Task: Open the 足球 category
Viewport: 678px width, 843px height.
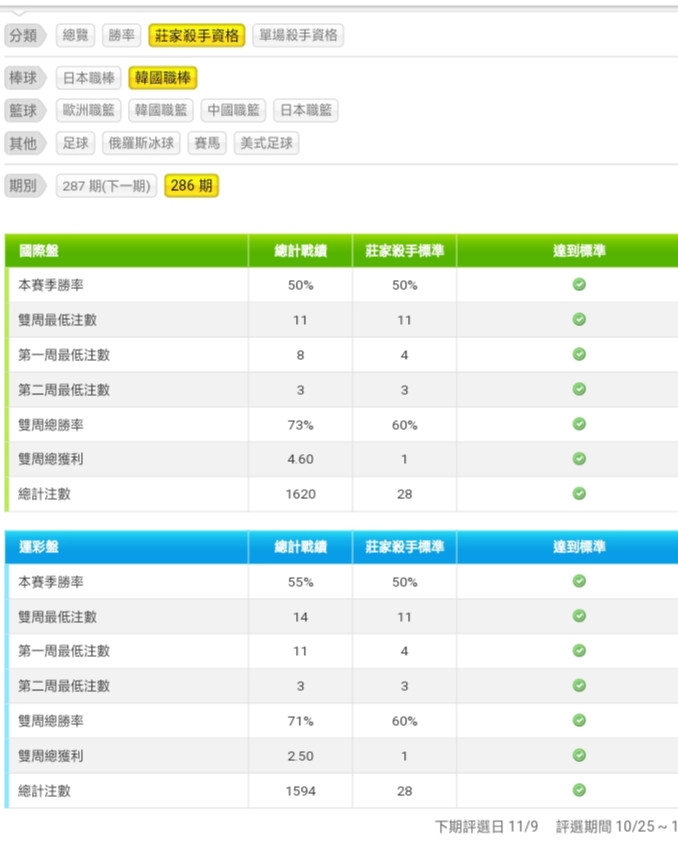Action: (76, 143)
